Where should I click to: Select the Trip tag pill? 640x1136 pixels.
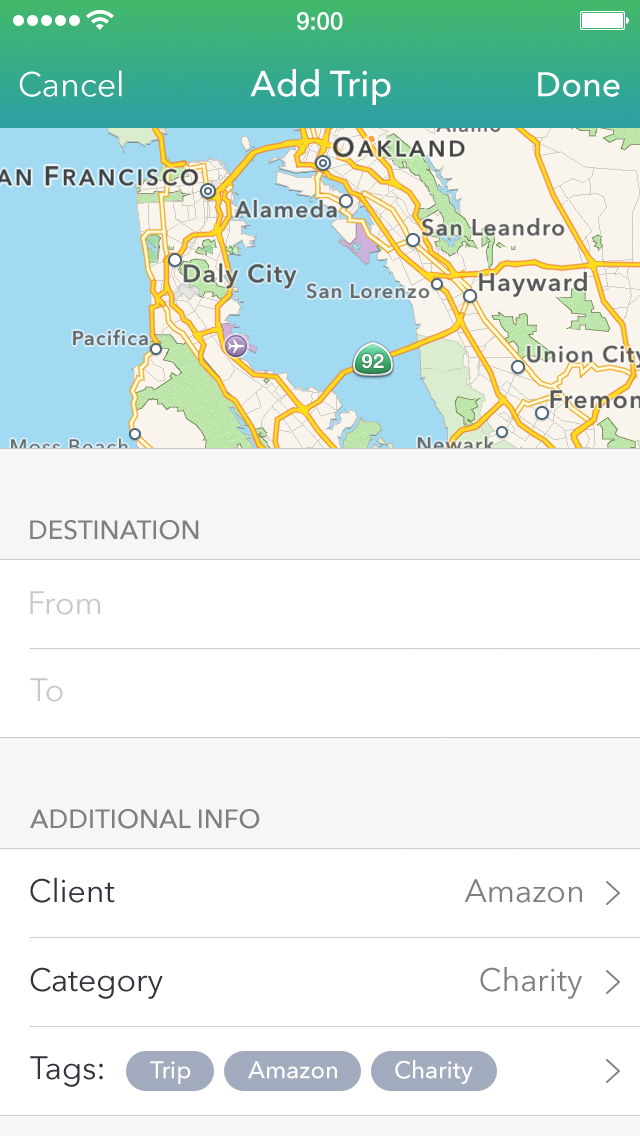(170, 1071)
